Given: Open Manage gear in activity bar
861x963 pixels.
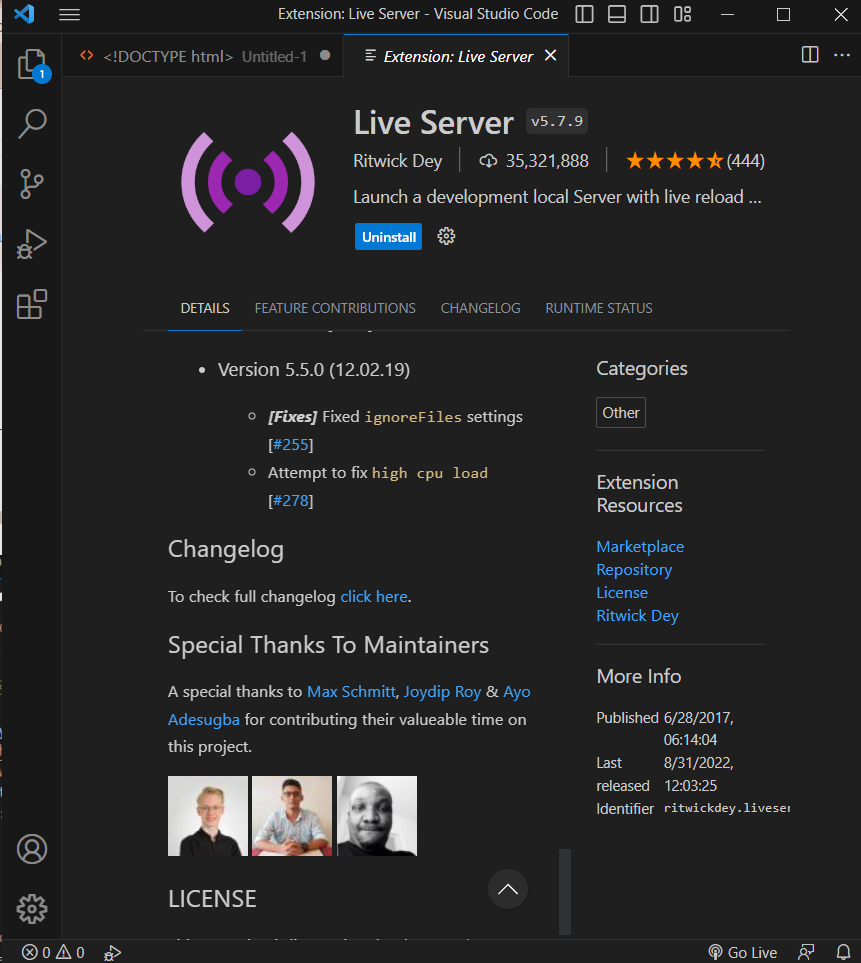Looking at the screenshot, I should 32,908.
